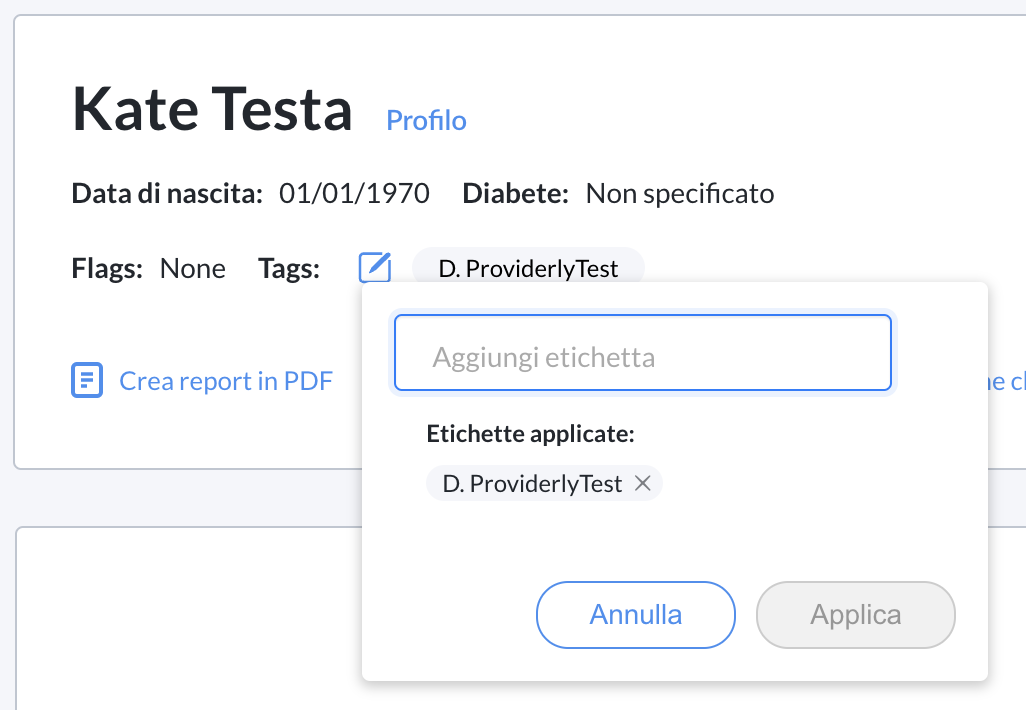Viewport: 1026px width, 710px height.
Task: Click the Annulla button
Action: coord(635,615)
